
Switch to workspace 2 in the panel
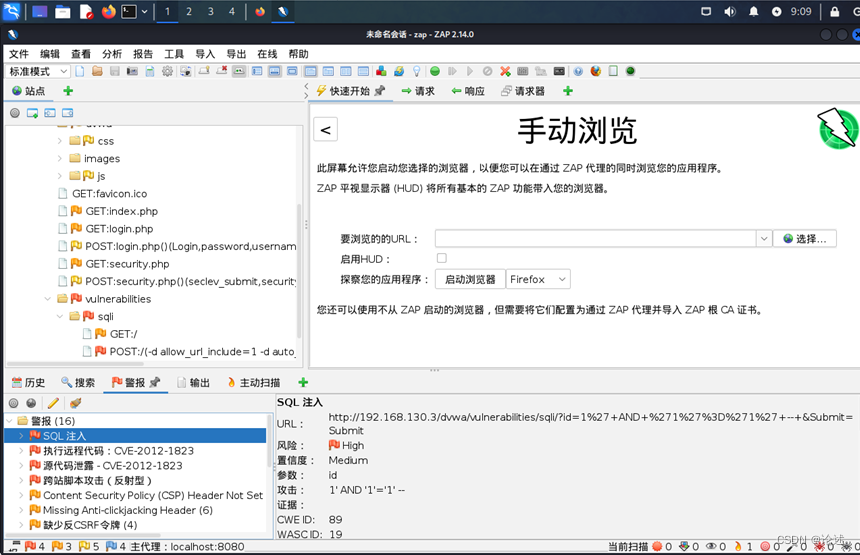coord(189,12)
